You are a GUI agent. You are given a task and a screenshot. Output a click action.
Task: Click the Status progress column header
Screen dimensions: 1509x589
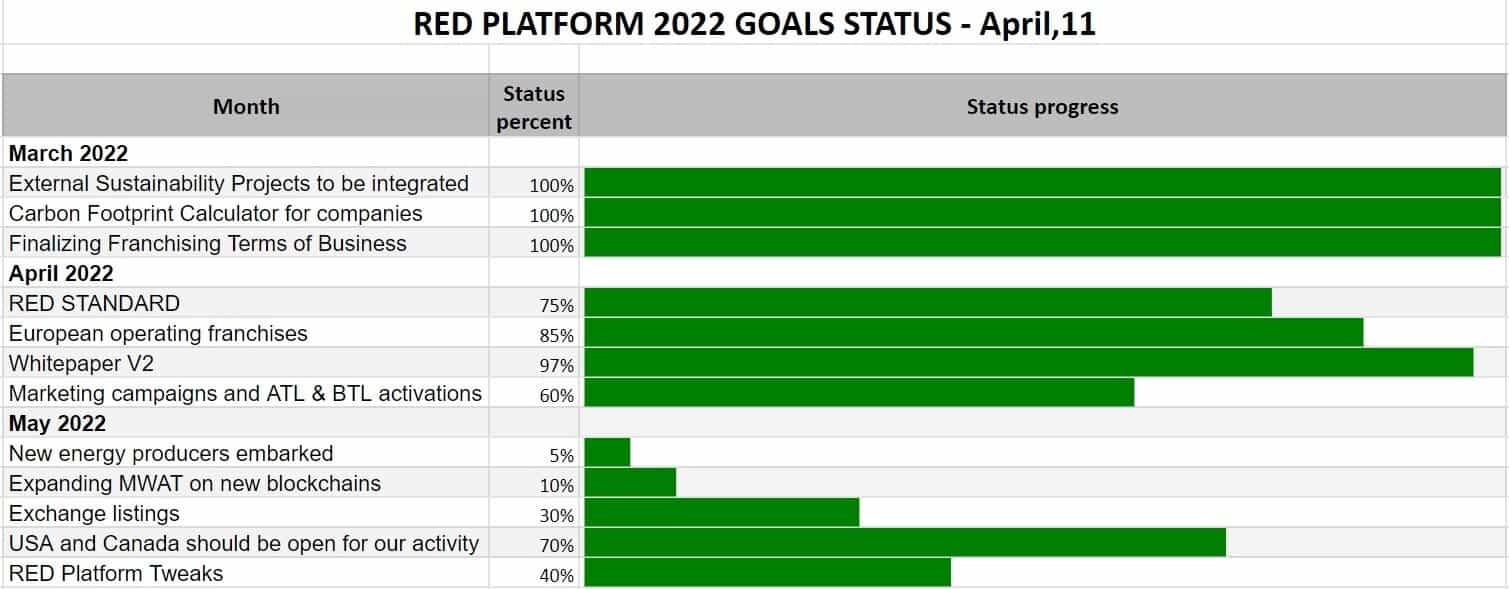[x=1042, y=106]
